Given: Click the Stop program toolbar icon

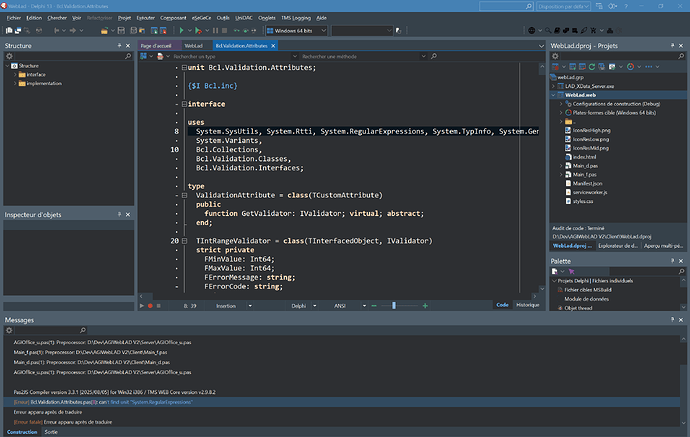Looking at the screenshot, I should coord(224,30).
